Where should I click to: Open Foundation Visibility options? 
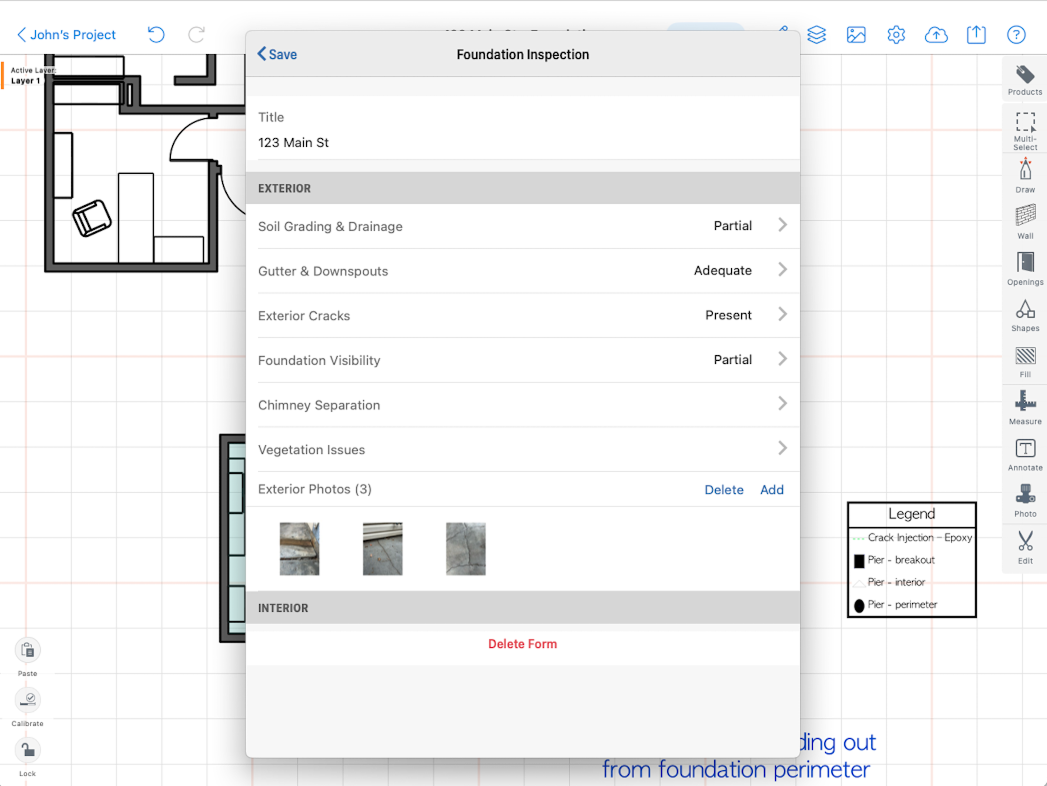[522, 360]
